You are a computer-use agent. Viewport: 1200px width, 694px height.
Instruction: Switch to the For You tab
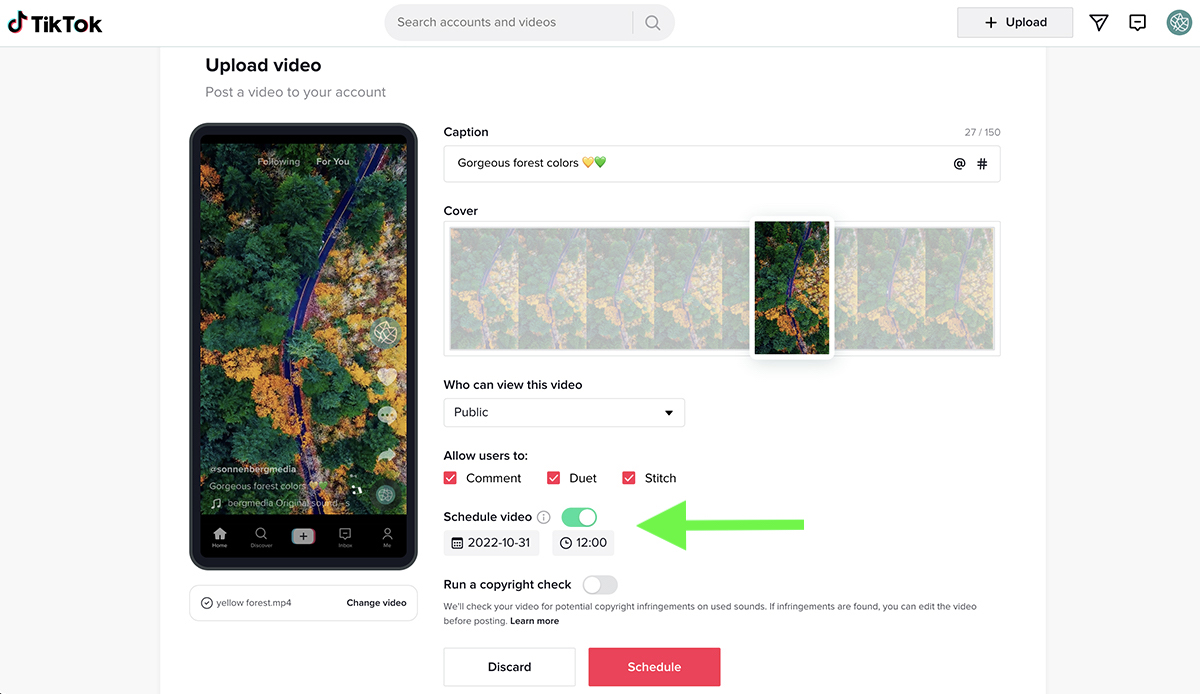[331, 161]
